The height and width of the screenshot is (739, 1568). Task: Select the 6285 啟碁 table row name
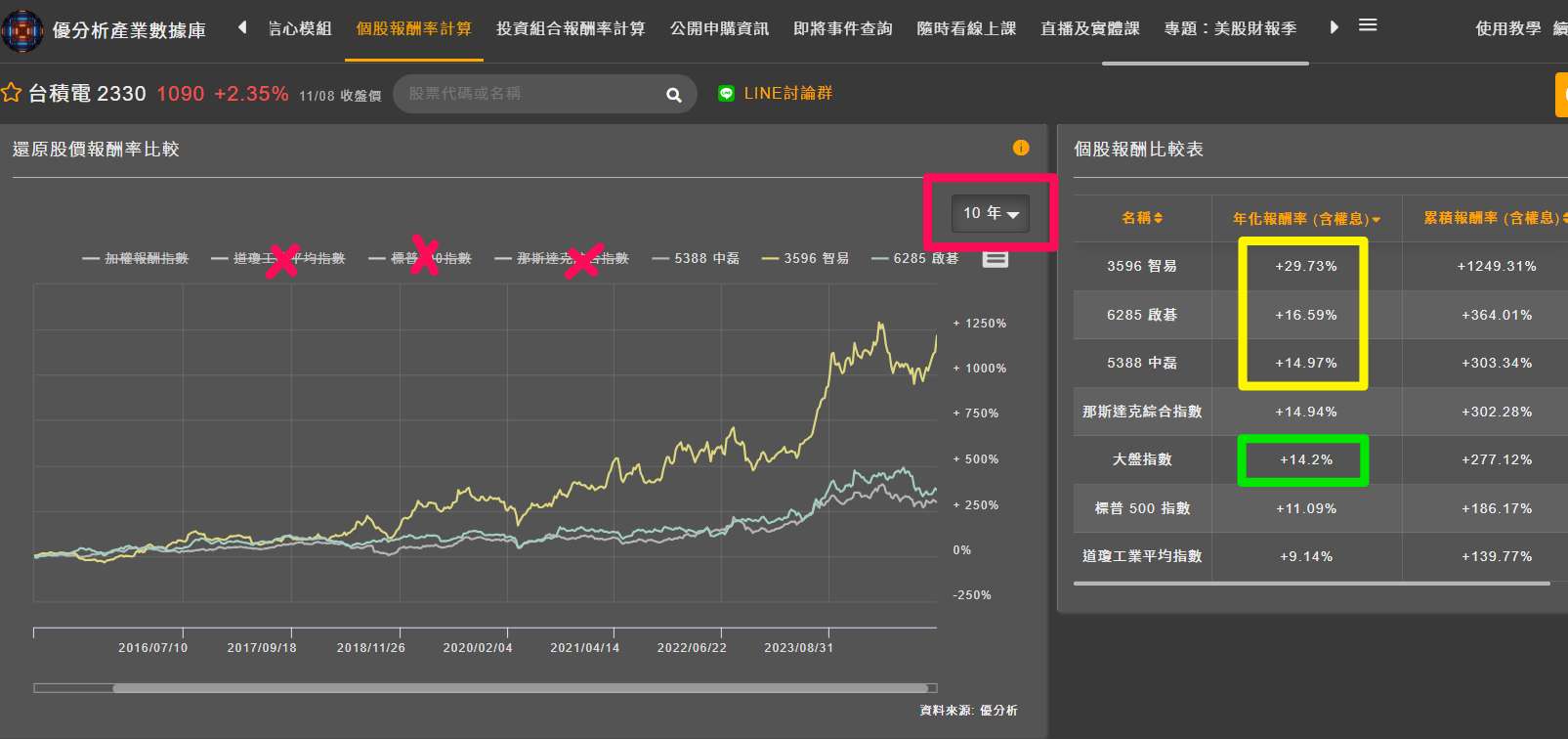pos(1142,315)
